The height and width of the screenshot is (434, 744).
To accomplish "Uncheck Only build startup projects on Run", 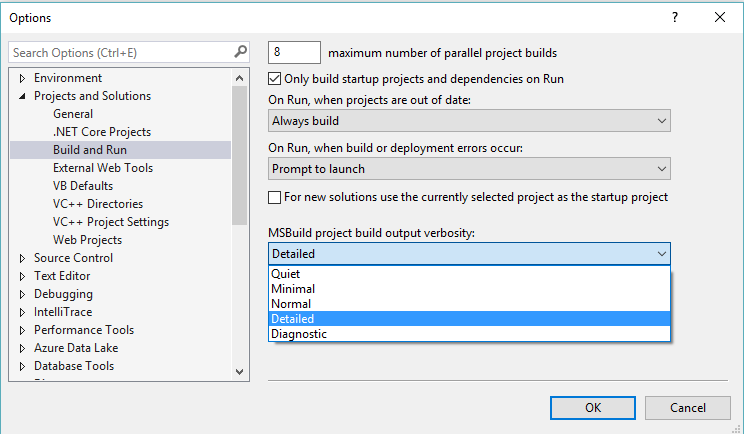I will pyautogui.click(x=274, y=79).
